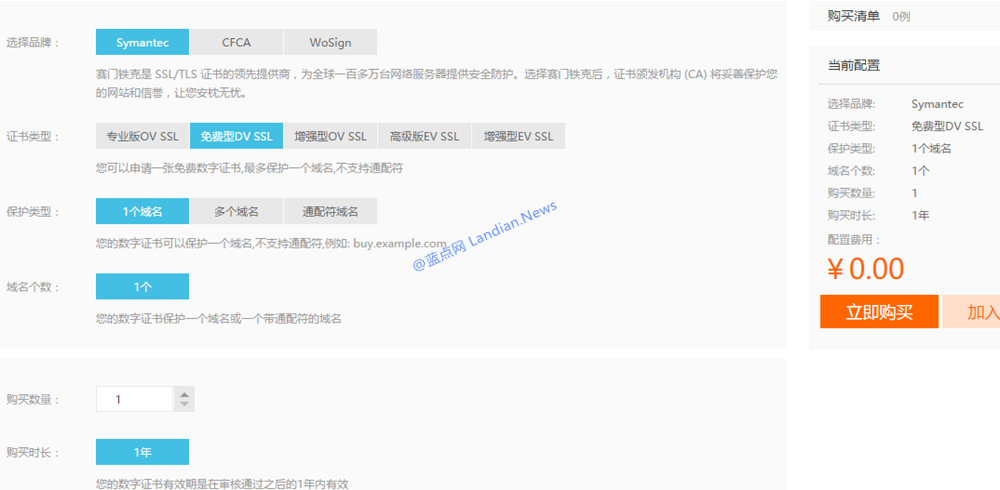Select 通配符域名 protection type

(x=330, y=211)
